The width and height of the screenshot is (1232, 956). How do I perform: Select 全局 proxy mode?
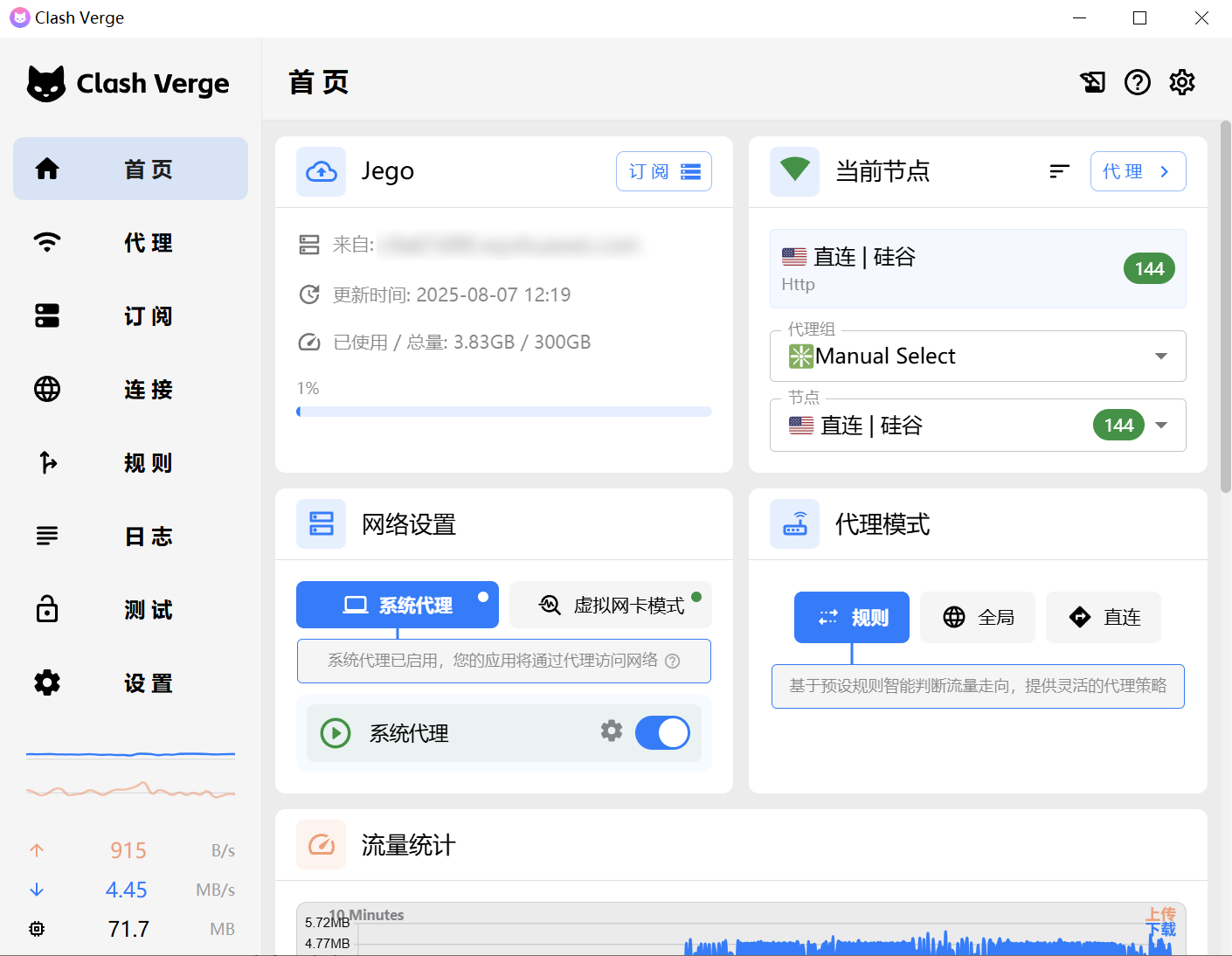(x=978, y=617)
